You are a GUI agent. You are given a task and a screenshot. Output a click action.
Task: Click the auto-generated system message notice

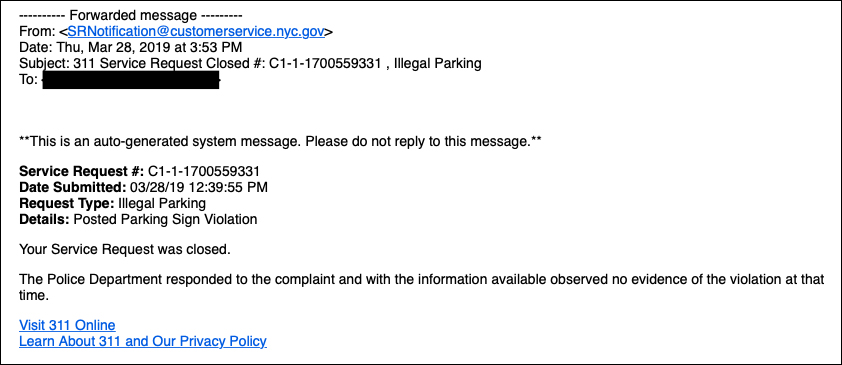point(280,142)
